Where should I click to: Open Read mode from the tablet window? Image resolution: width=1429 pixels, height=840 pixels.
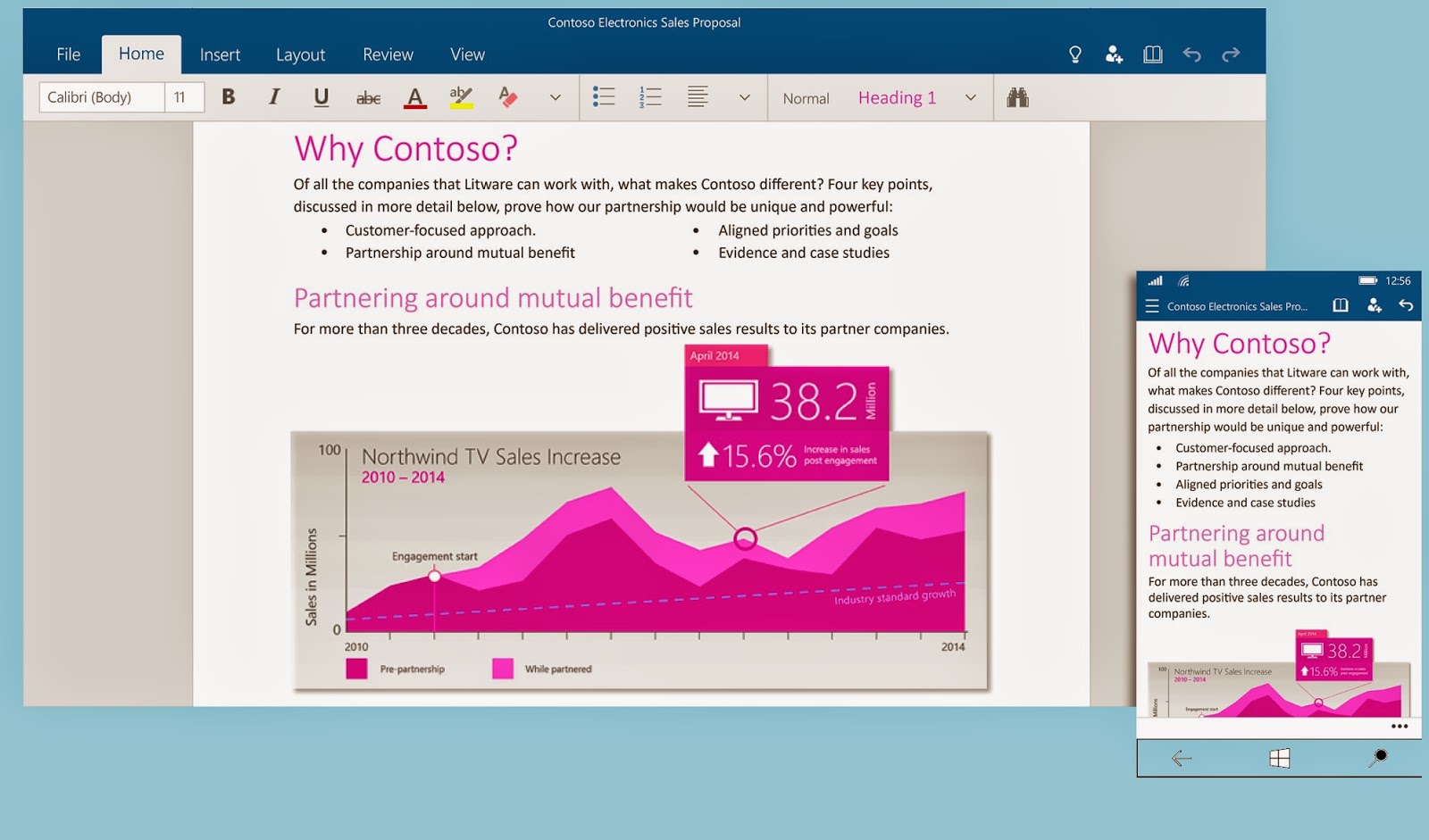point(1153,54)
